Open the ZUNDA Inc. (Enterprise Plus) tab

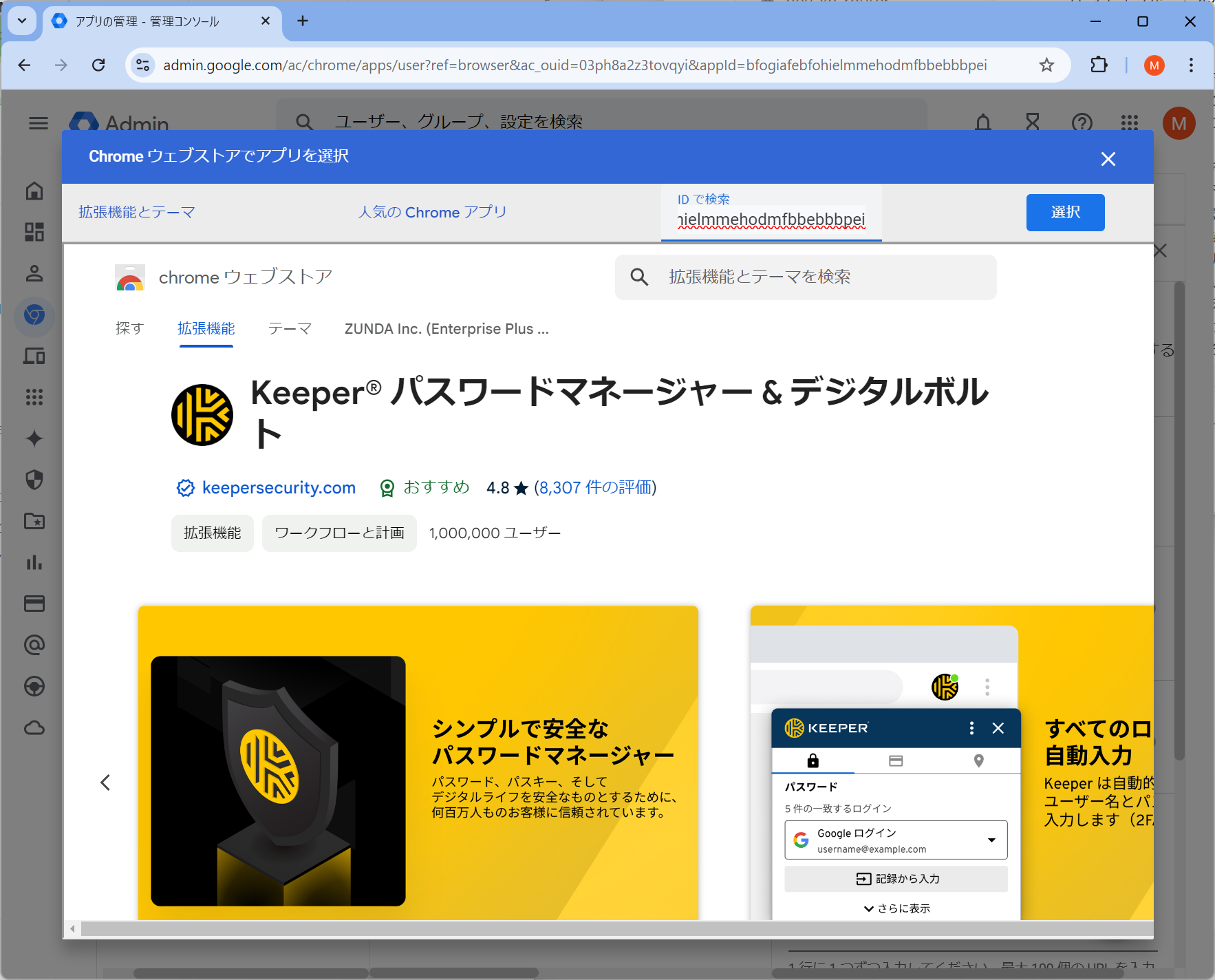(447, 329)
